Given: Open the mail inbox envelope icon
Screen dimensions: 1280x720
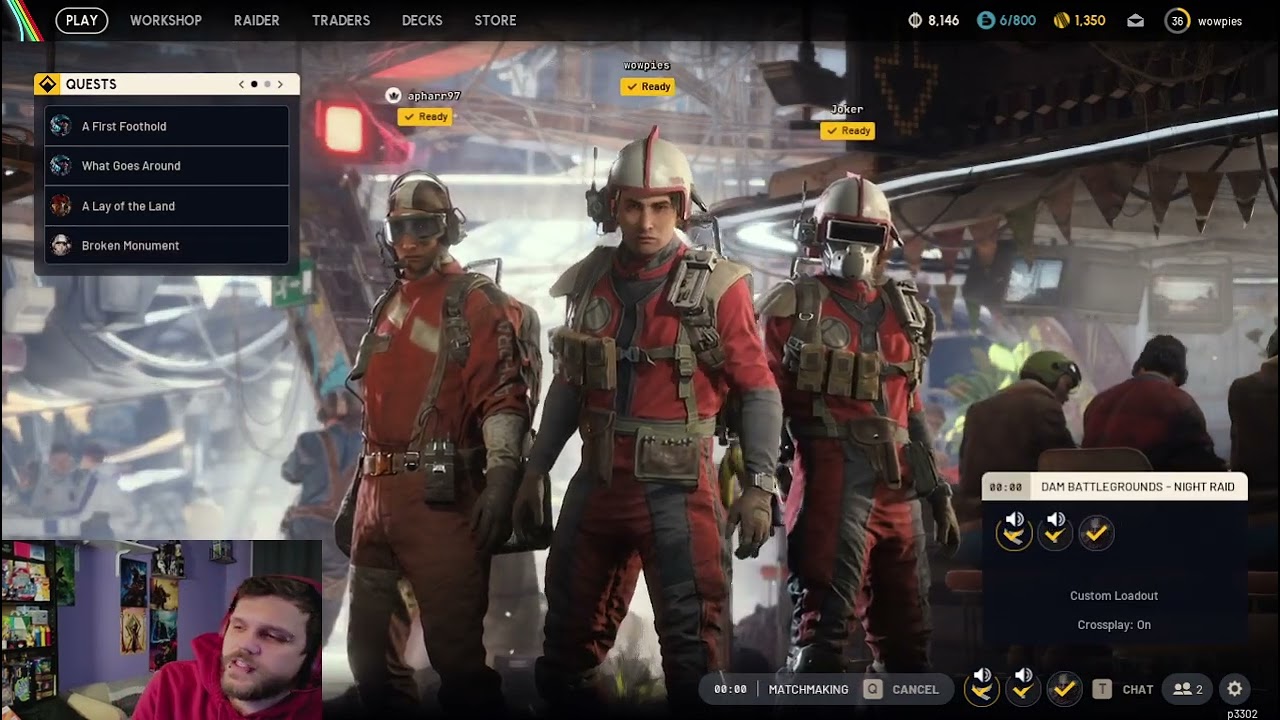Looking at the screenshot, I should (x=1135, y=20).
